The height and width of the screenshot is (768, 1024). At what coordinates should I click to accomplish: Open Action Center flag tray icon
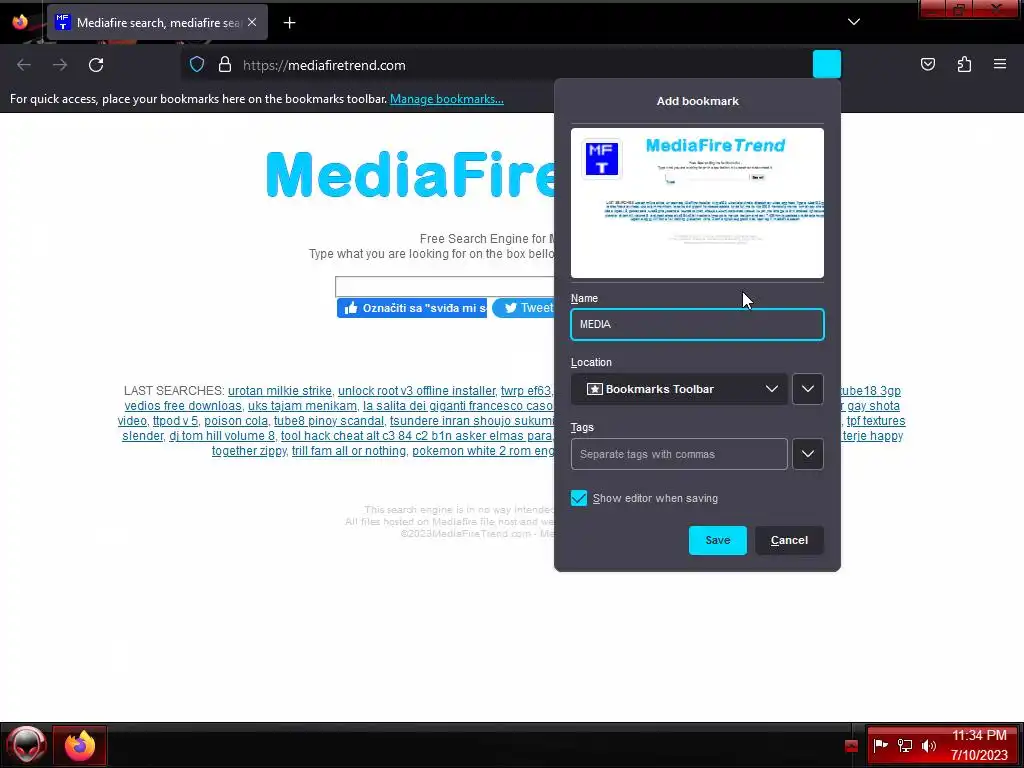tap(880, 745)
